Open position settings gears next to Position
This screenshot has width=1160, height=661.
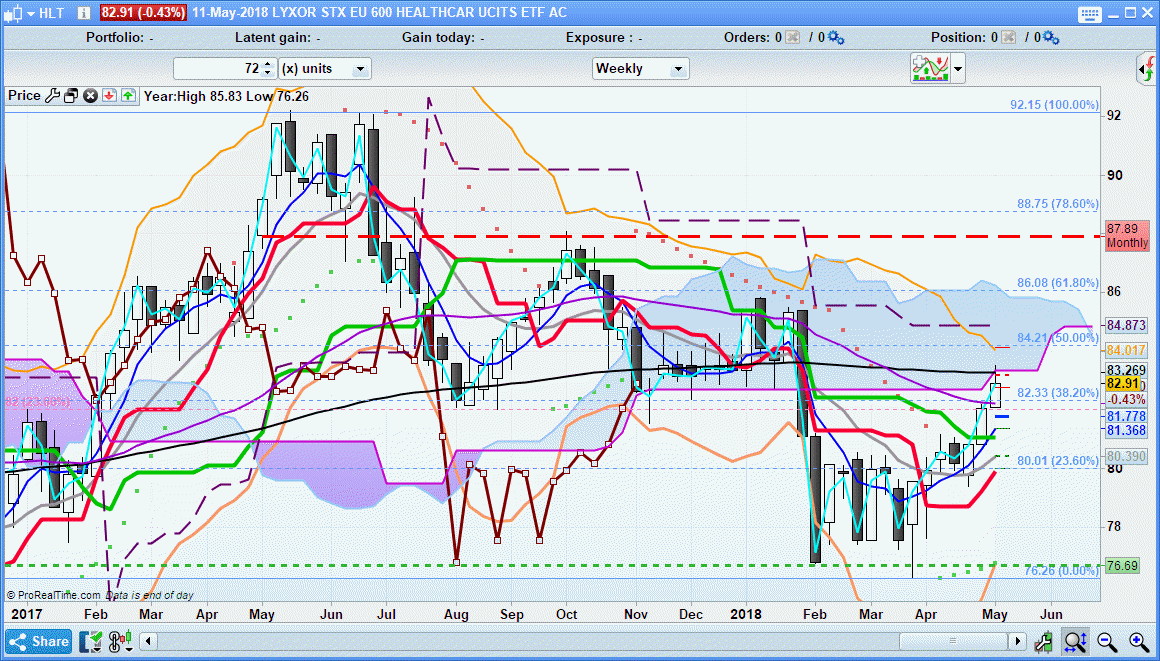point(1051,37)
